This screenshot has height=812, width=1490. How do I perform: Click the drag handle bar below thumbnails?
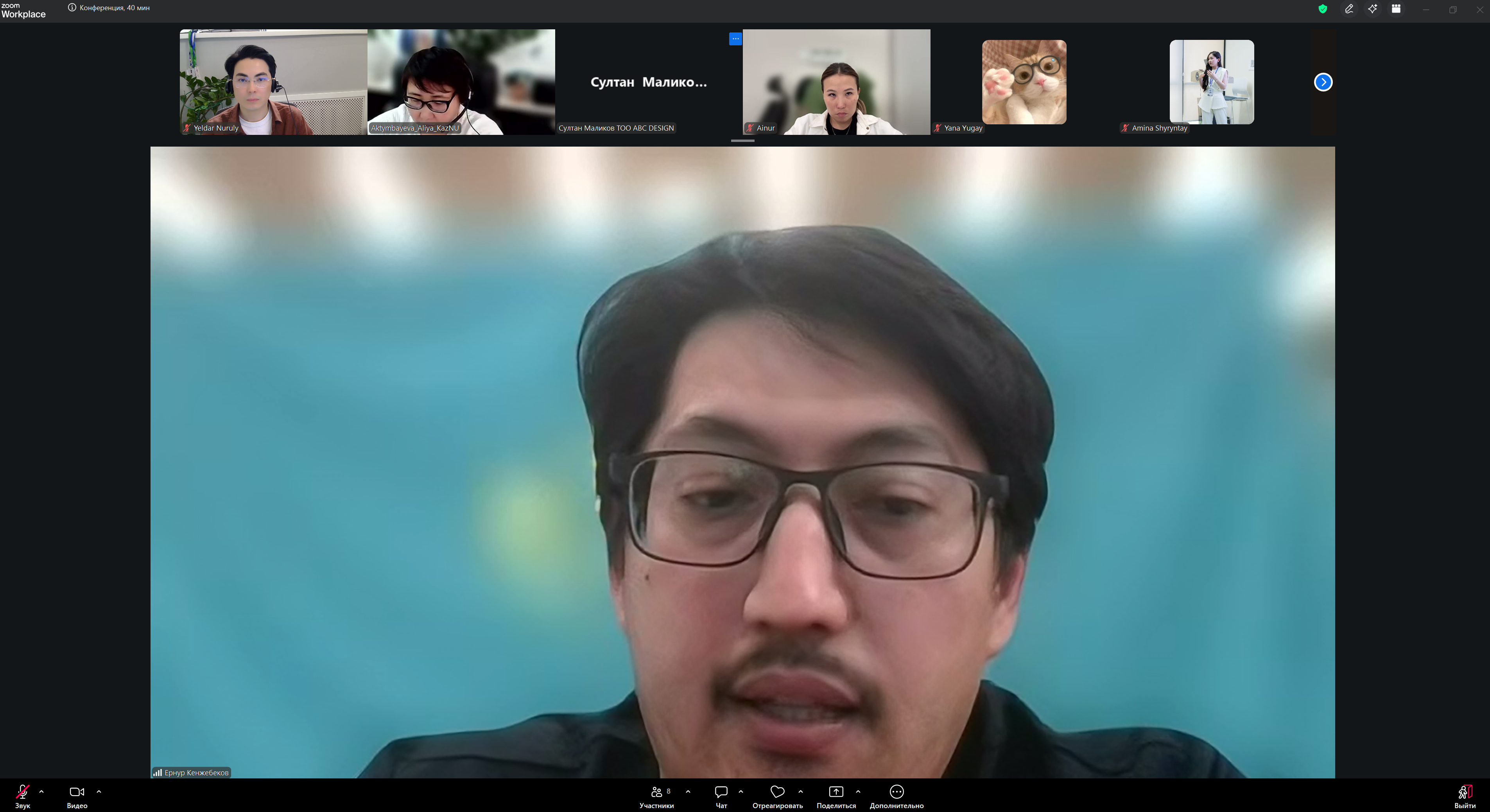pos(743,140)
